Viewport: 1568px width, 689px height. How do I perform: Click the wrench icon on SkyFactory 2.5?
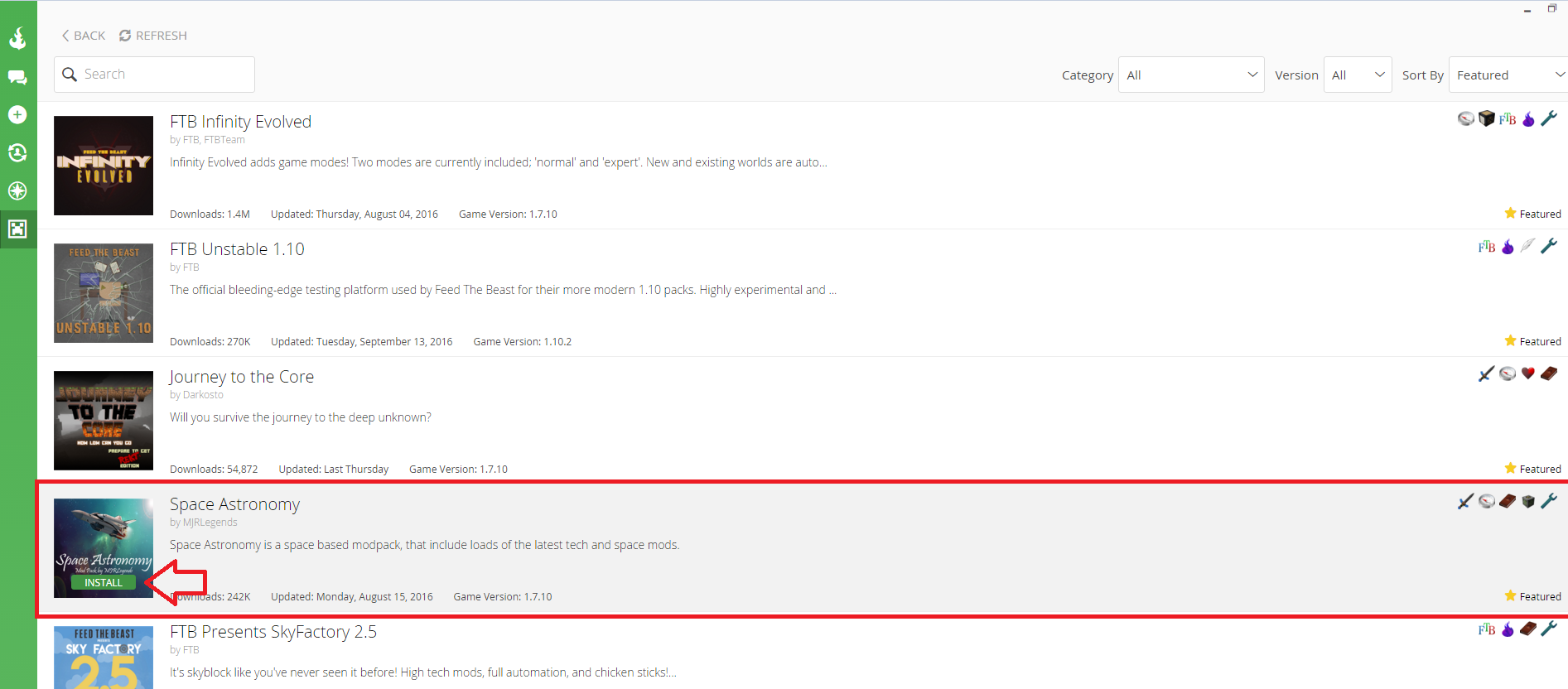coord(1549,629)
